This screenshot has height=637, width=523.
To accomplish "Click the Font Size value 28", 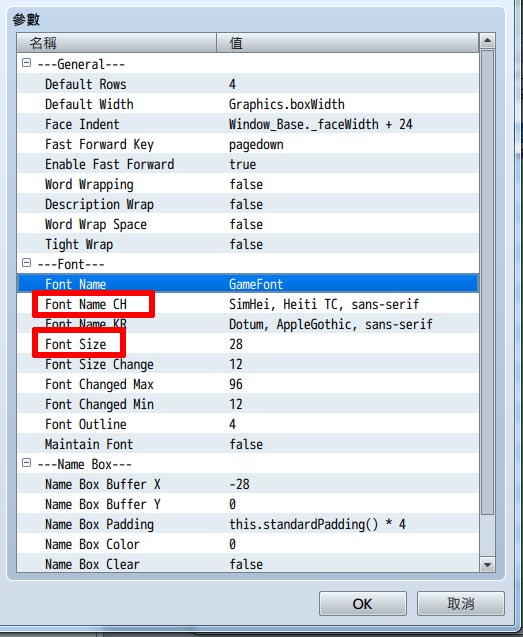I will [x=236, y=344].
